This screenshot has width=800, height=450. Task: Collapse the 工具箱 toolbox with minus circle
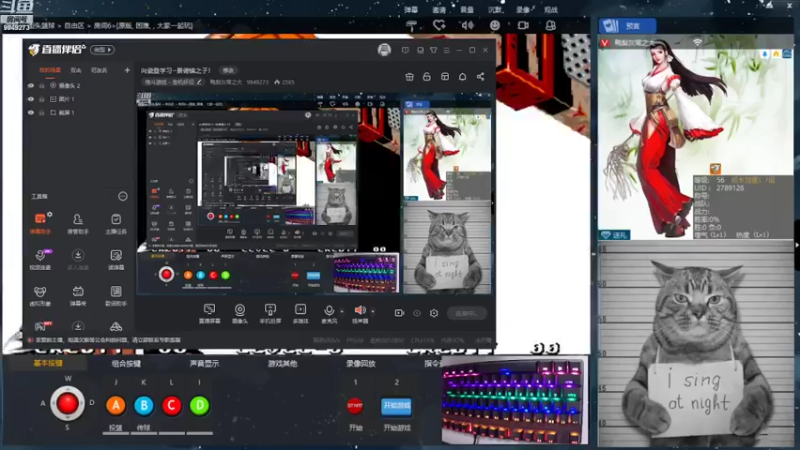122,196
